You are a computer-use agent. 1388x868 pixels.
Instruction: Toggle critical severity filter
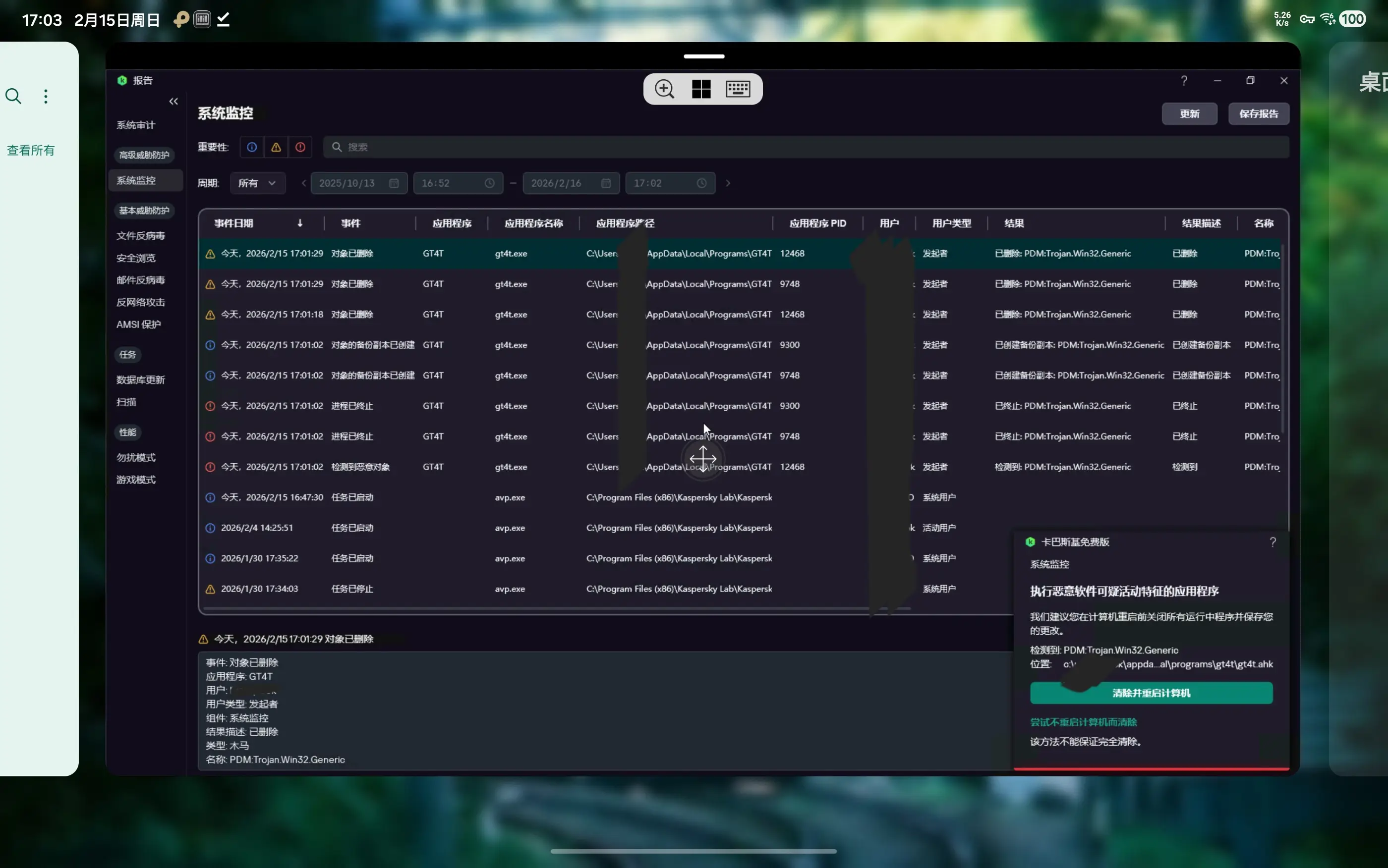click(x=300, y=148)
